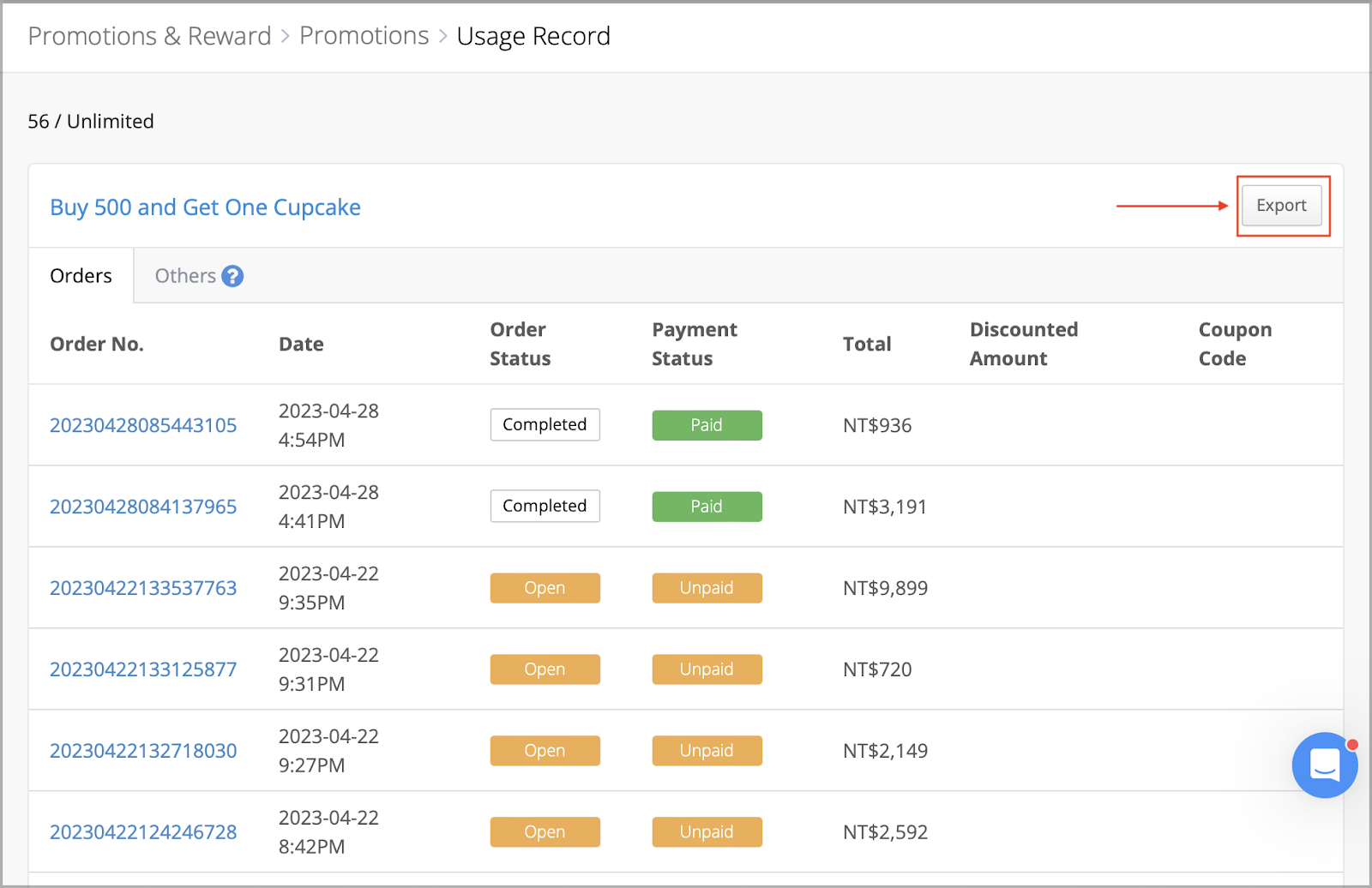The height and width of the screenshot is (888, 1372).
Task: Click Completed status badge for order 20230428085443105
Action: (545, 425)
